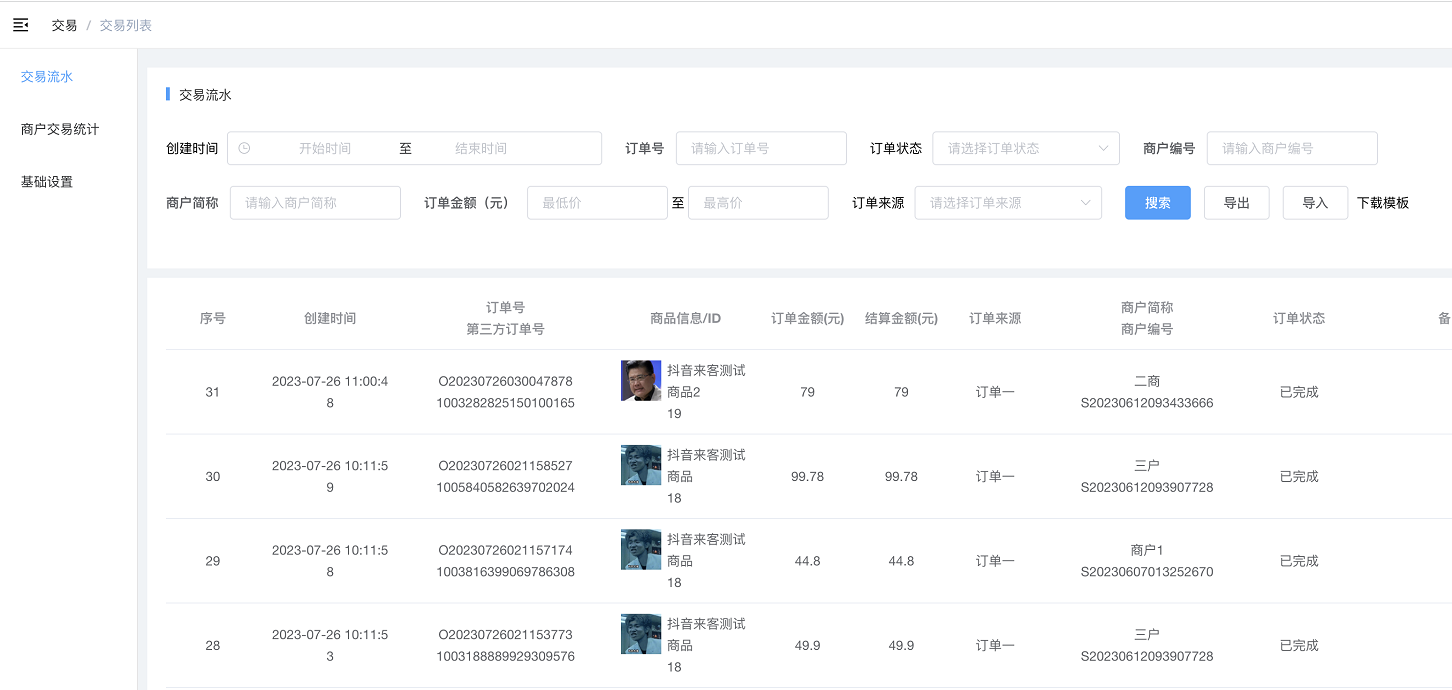Click product image for order row 29
Screen dimensions: 1452x690
(x=641, y=549)
